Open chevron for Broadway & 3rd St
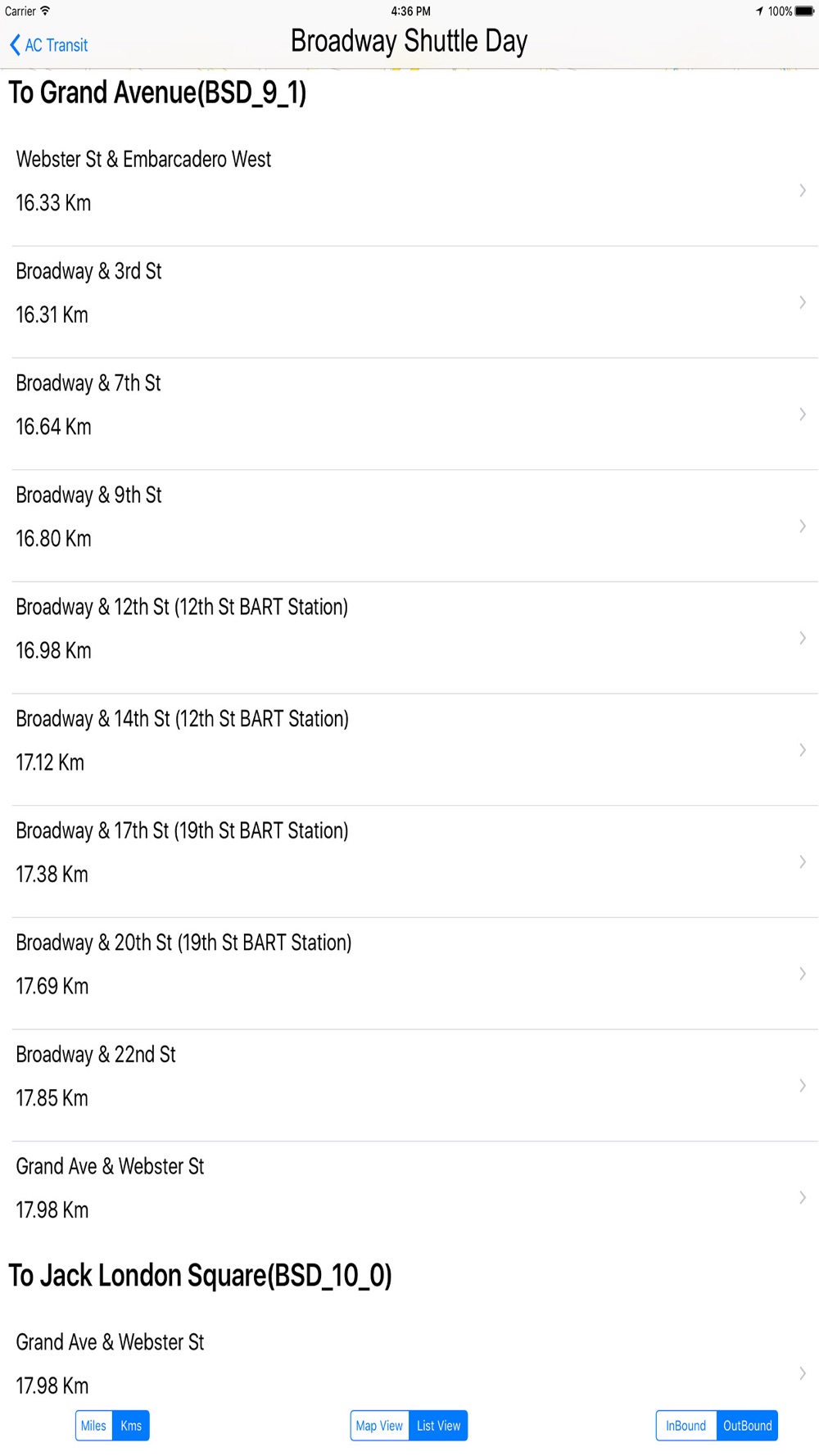 pyautogui.click(x=803, y=302)
